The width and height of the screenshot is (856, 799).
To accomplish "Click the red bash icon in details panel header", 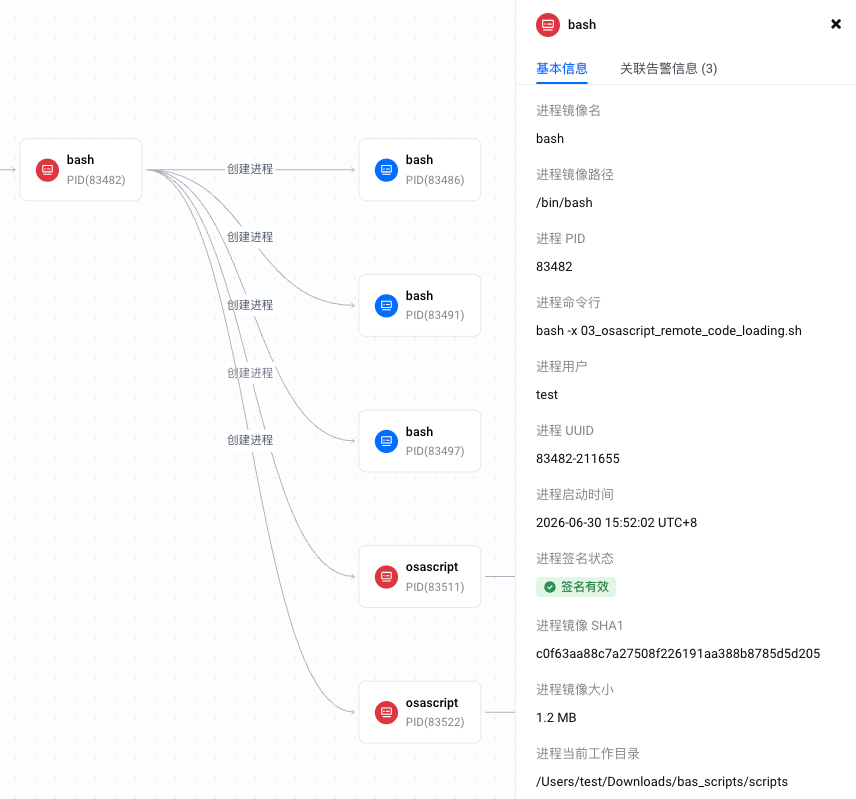I will [548, 25].
